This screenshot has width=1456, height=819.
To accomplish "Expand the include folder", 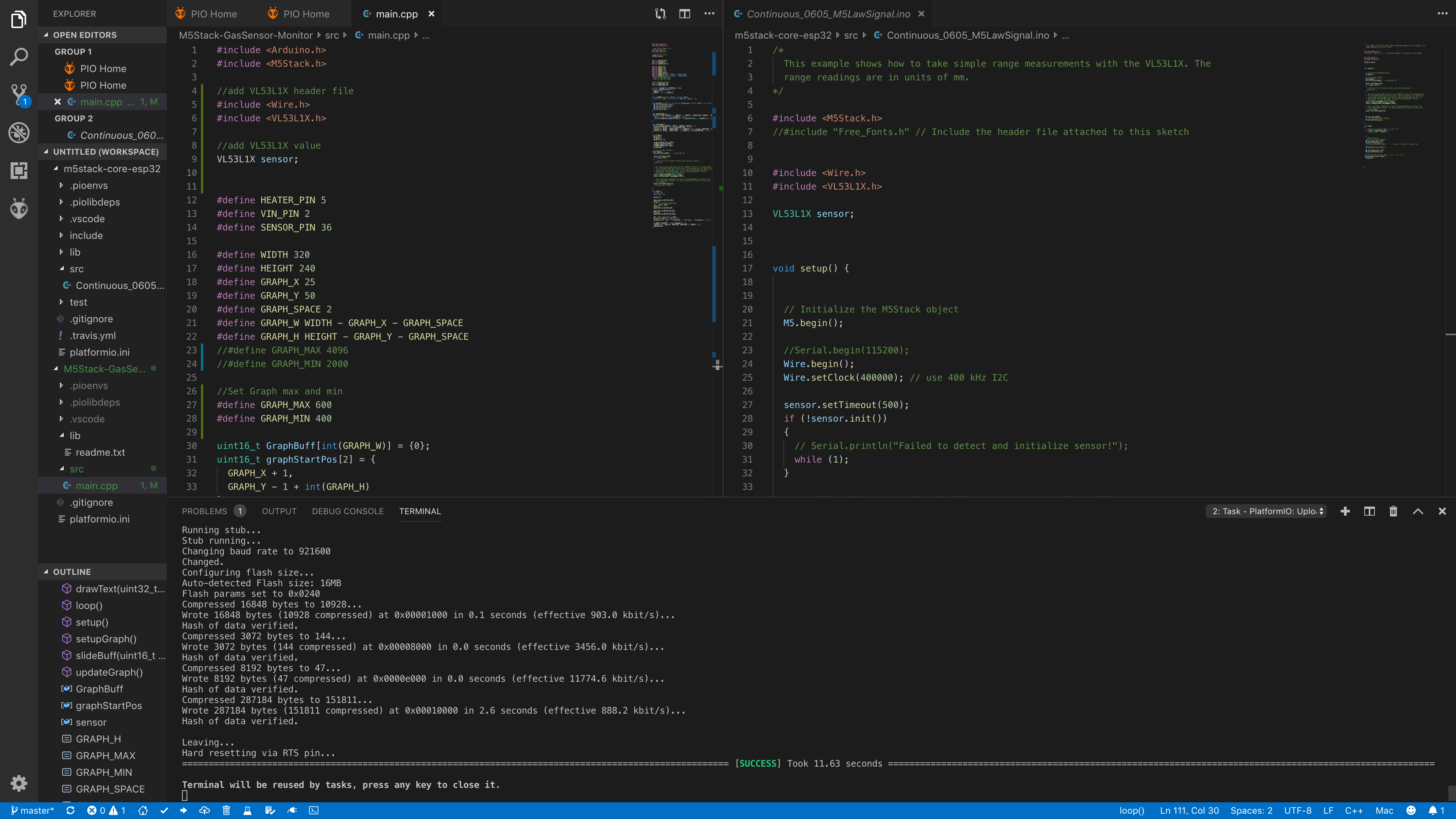I will click(x=86, y=235).
